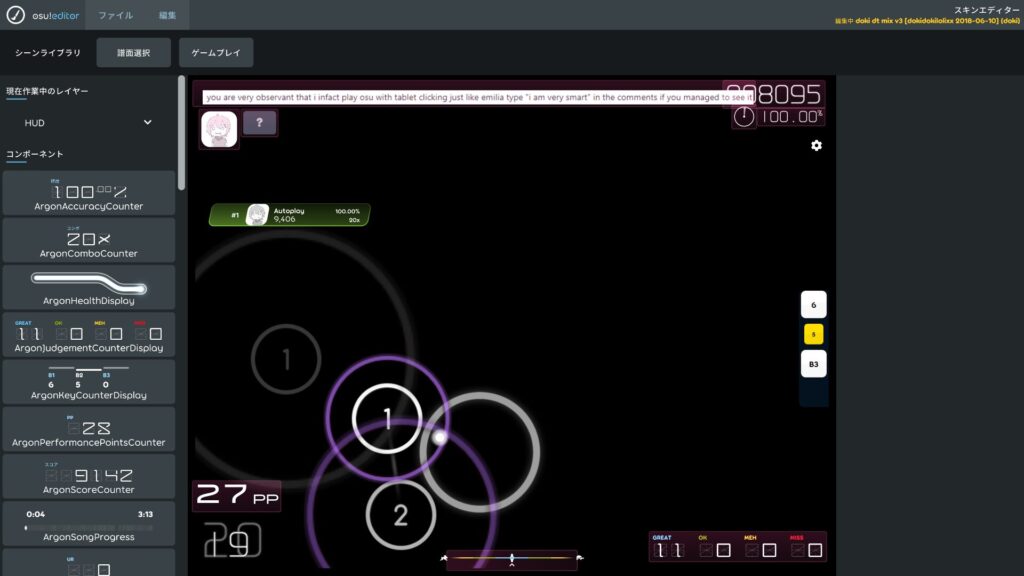Click the question mark box beside the avatar
1024x576 pixels.
click(260, 123)
